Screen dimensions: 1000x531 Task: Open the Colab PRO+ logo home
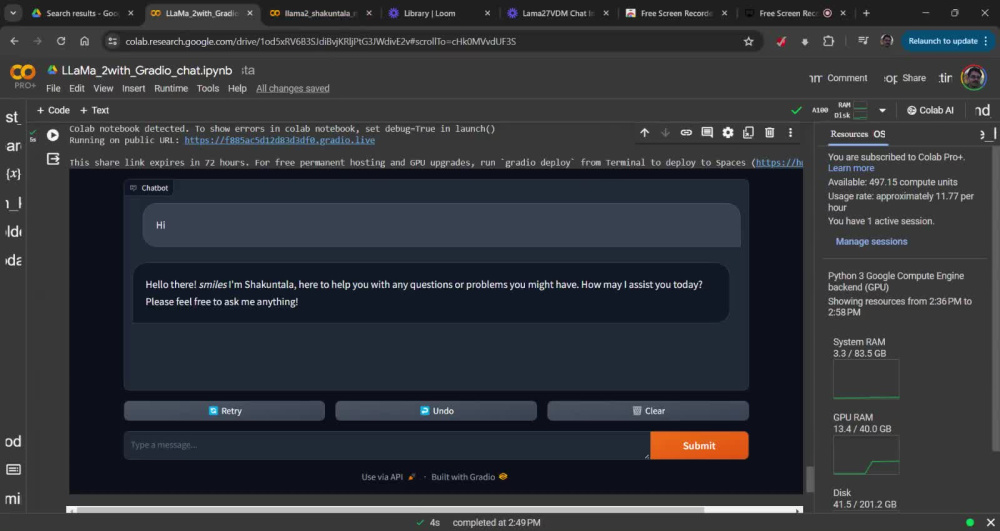(x=23, y=76)
